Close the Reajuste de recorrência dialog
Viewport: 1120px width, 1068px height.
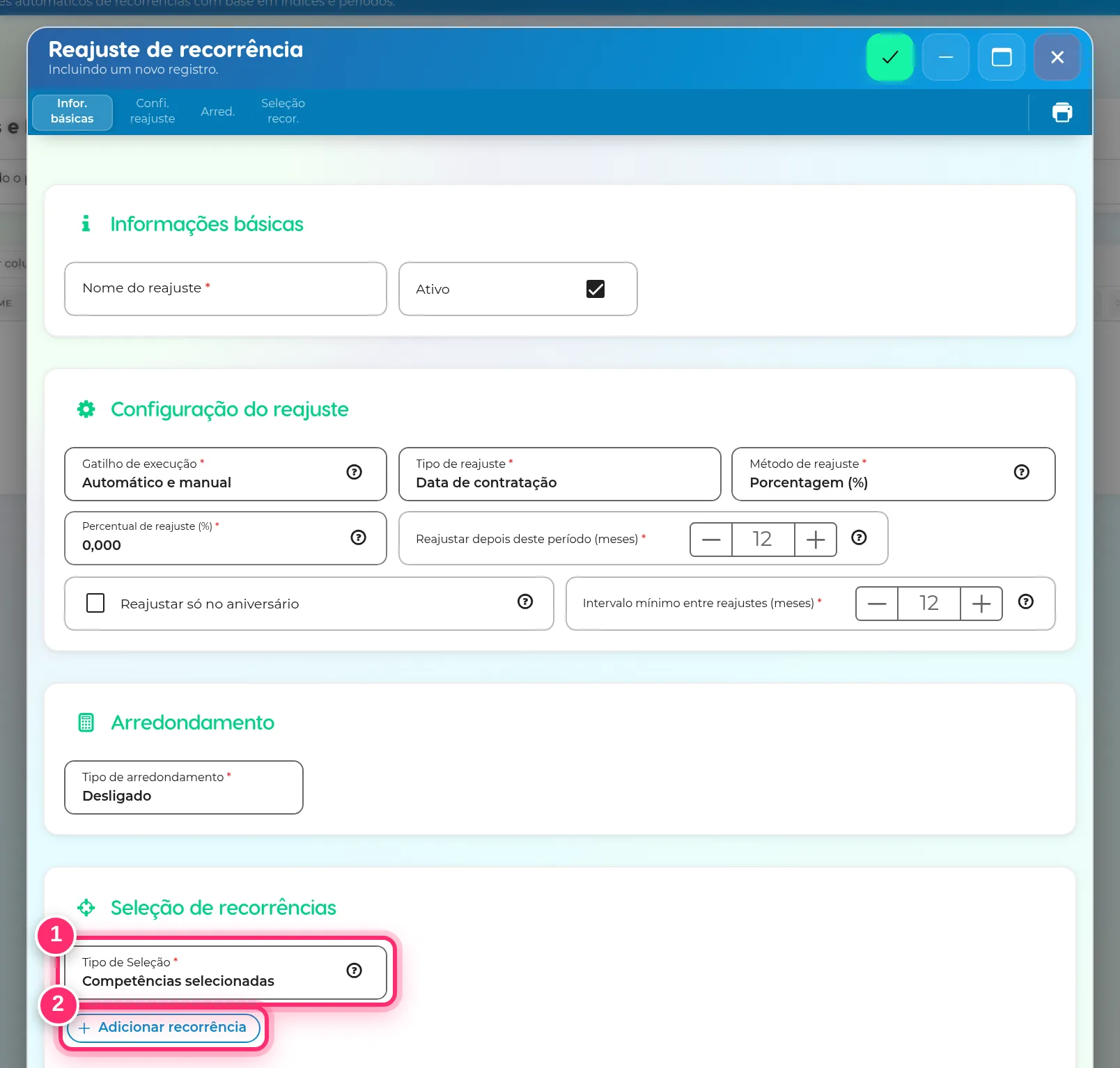coord(1057,57)
